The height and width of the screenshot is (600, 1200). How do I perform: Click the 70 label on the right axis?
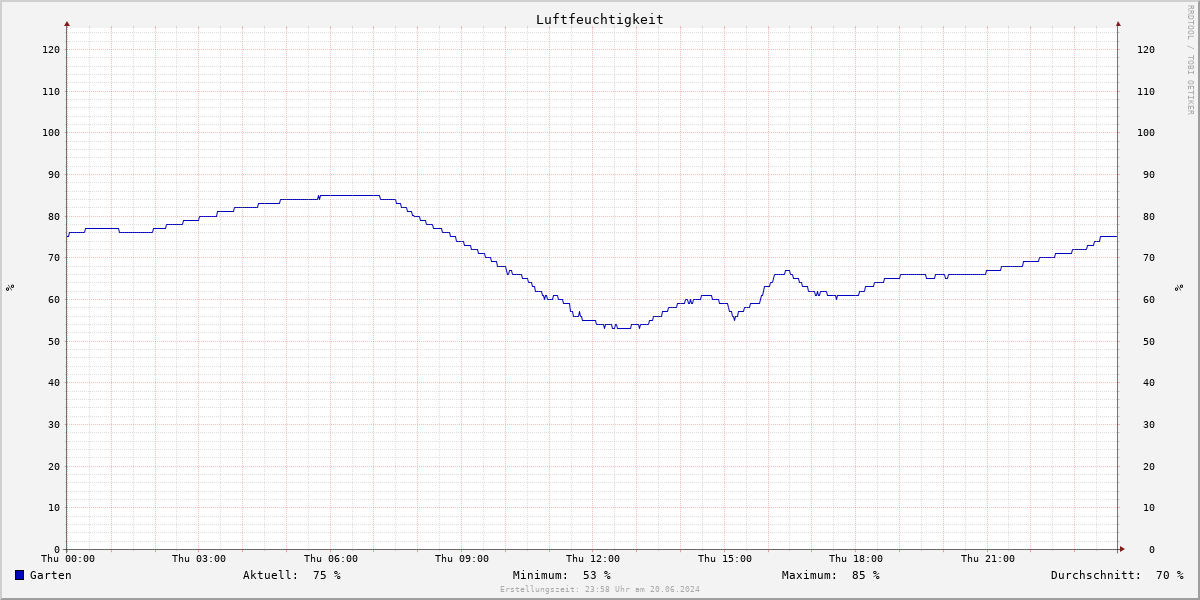tap(1149, 257)
